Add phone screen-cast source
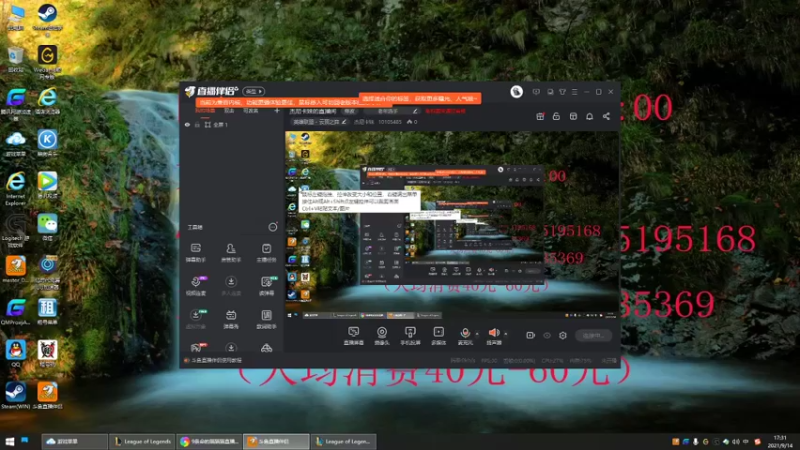This screenshot has height=450, width=800. (410, 335)
